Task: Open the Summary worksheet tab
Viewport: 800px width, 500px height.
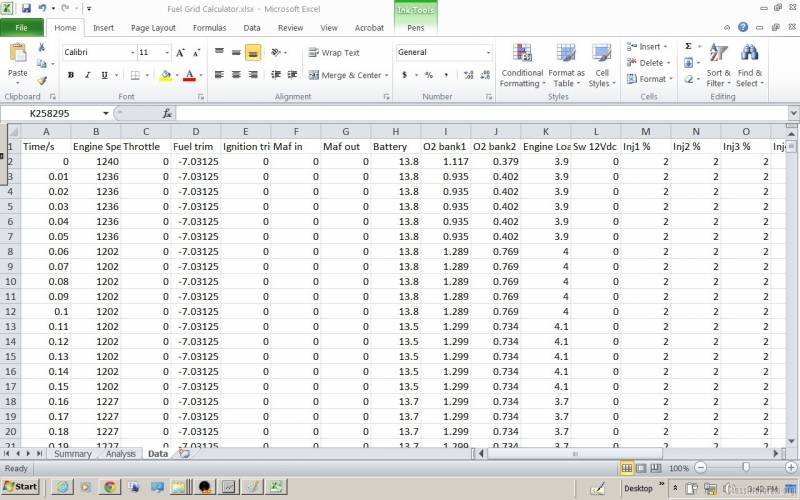Action: pyautogui.click(x=72, y=454)
